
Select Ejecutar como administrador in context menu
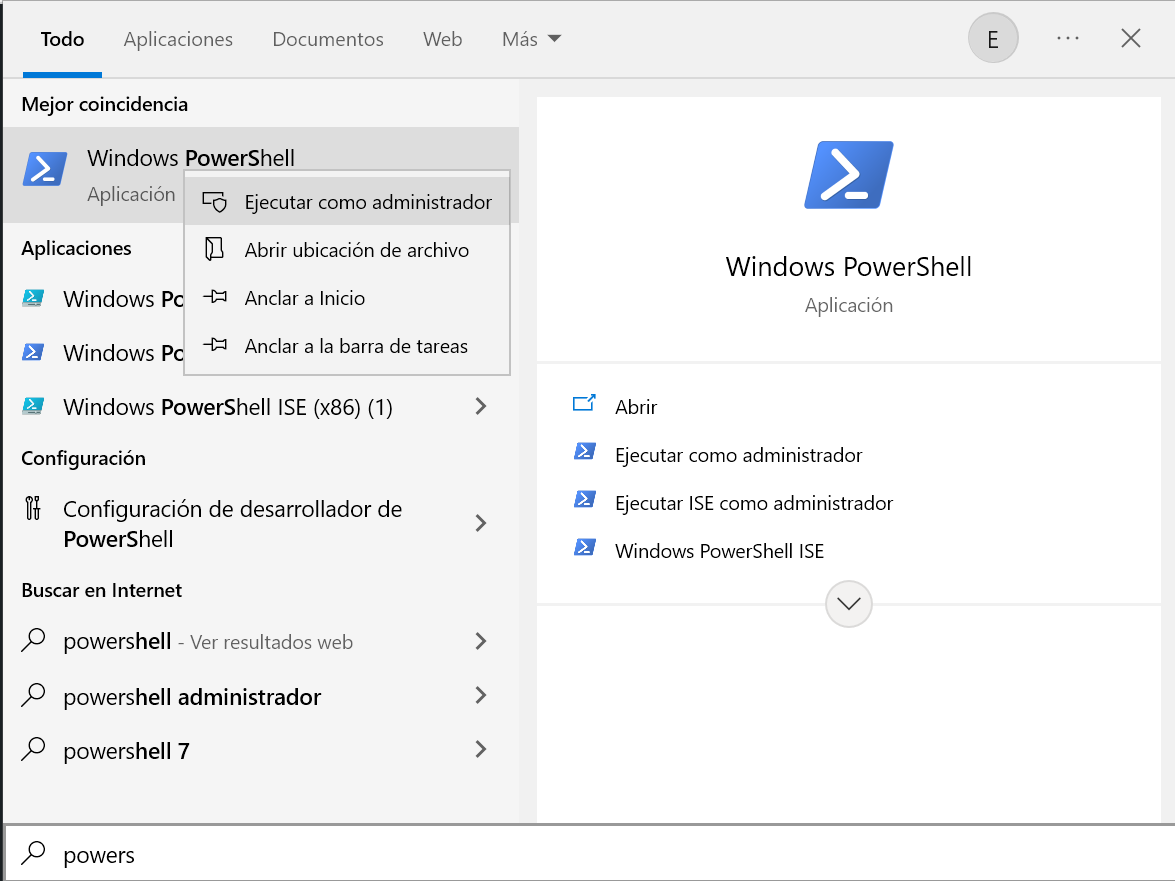pyautogui.click(x=347, y=202)
